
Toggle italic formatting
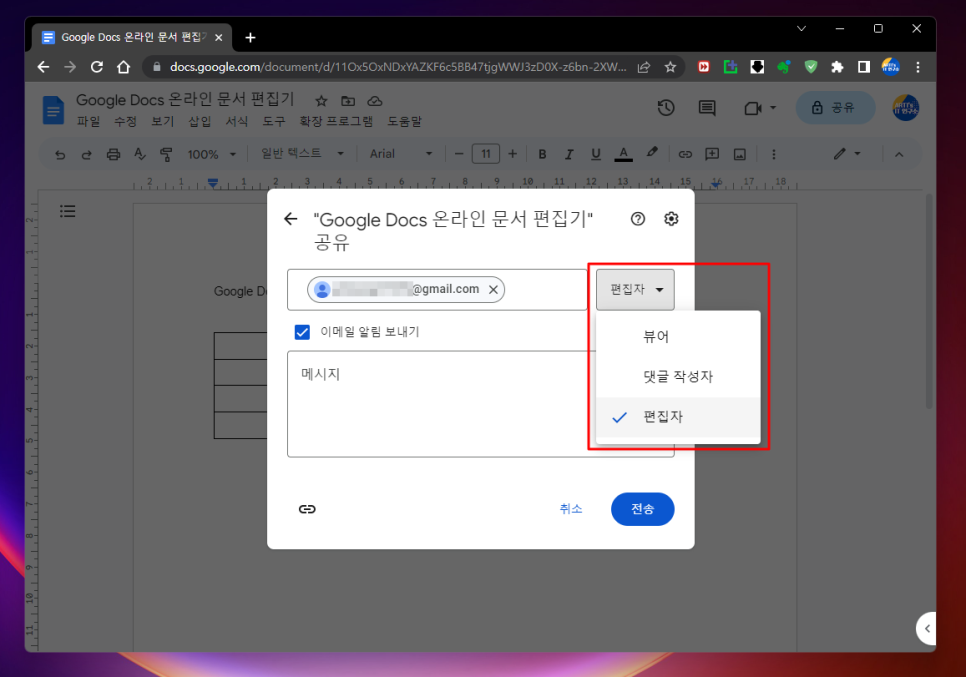pos(569,154)
